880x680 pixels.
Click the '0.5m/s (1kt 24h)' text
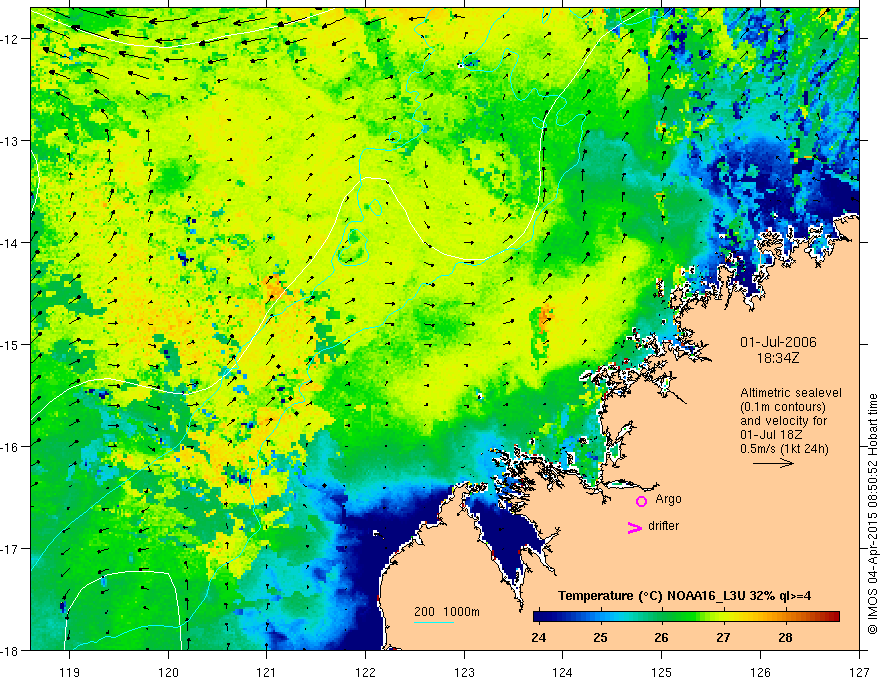coord(784,449)
